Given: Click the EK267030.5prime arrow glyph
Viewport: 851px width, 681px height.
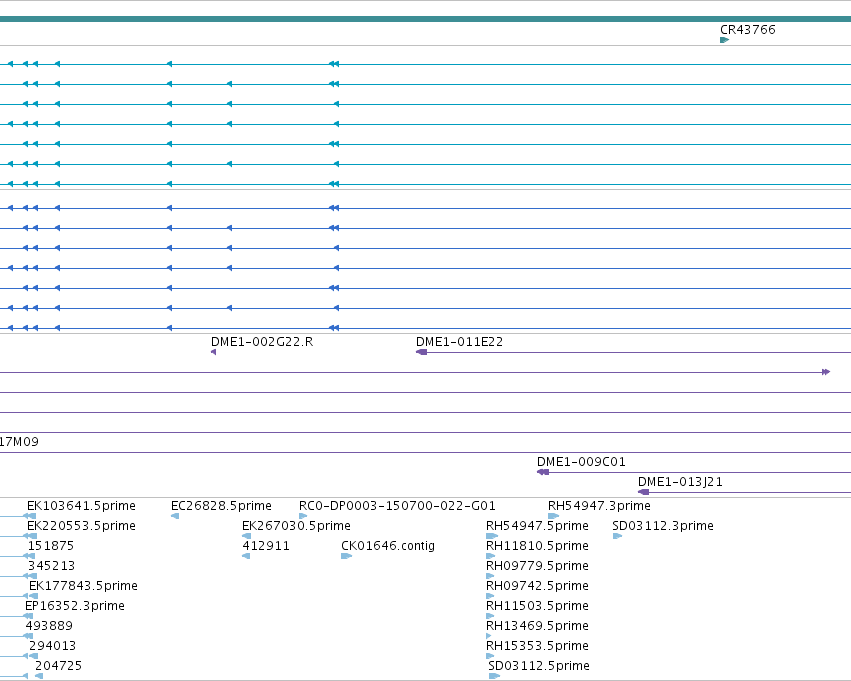Looking at the screenshot, I should (246, 536).
